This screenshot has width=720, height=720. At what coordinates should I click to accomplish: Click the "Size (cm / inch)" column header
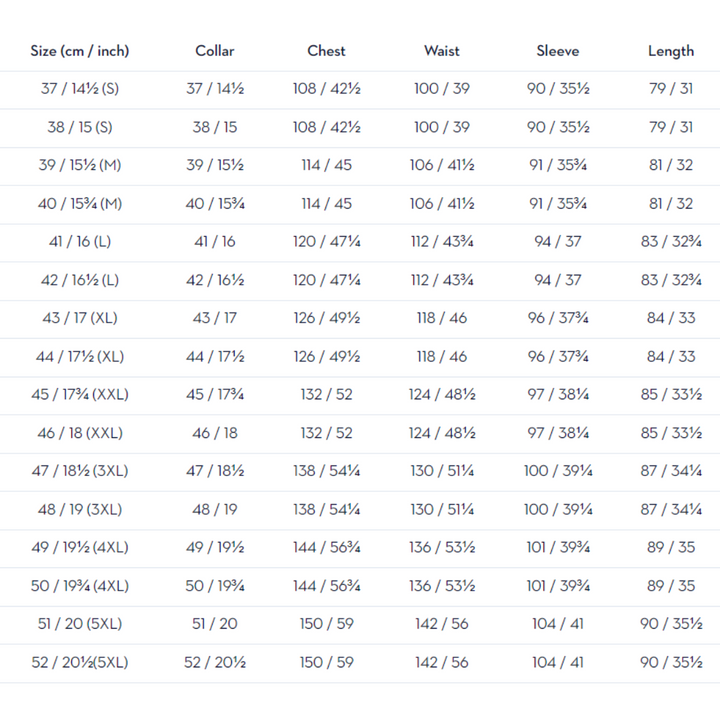pyautogui.click(x=80, y=51)
